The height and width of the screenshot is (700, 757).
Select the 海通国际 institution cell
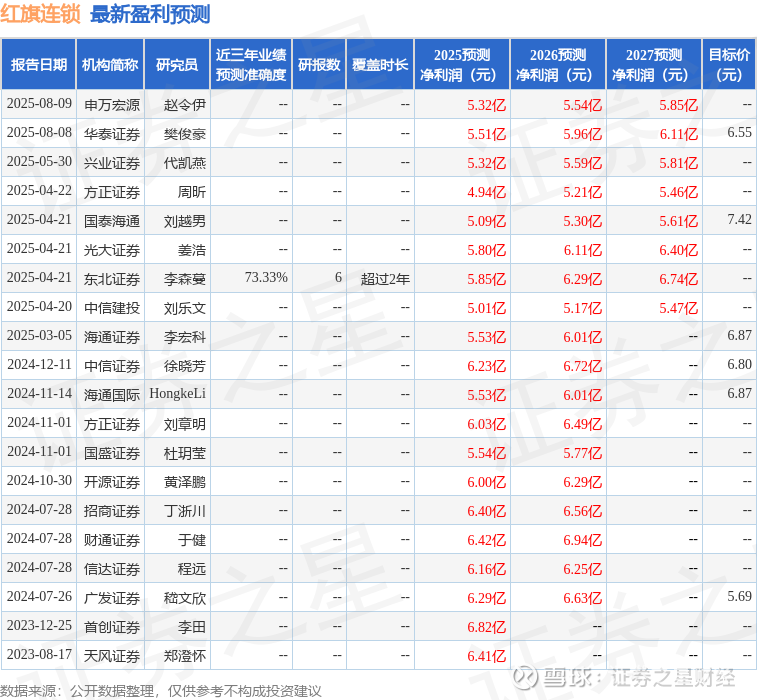(x=112, y=394)
